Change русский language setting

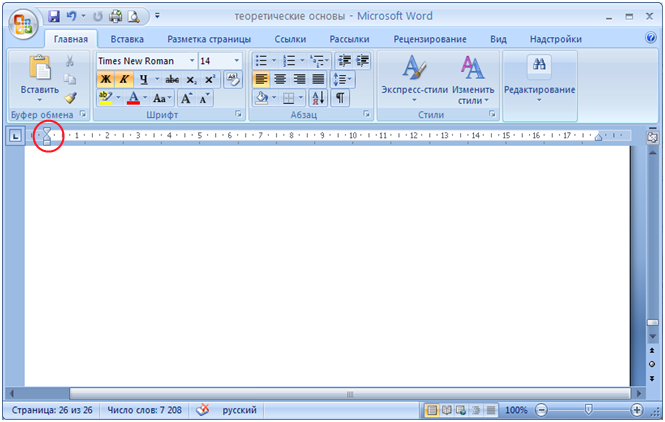pos(239,410)
